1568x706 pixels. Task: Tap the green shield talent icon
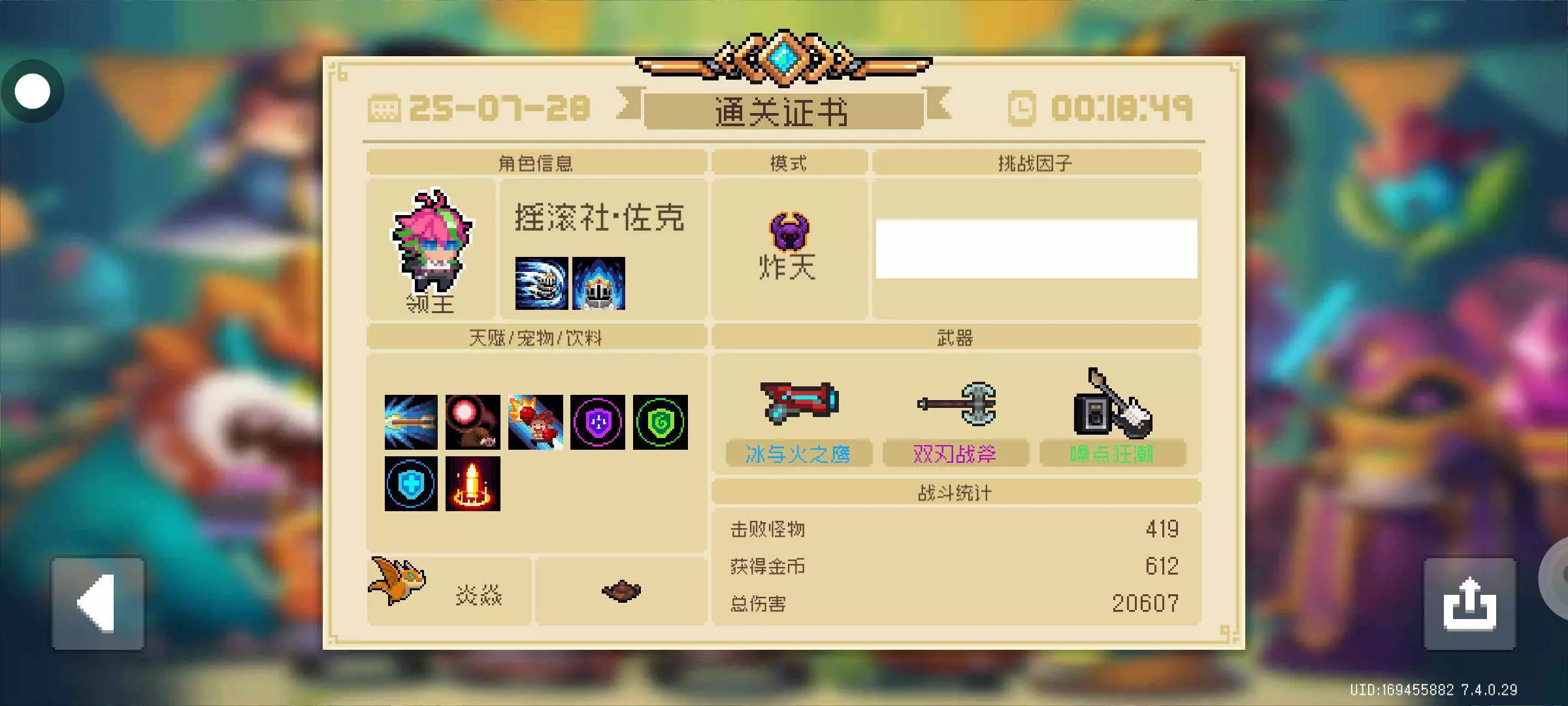coord(661,422)
